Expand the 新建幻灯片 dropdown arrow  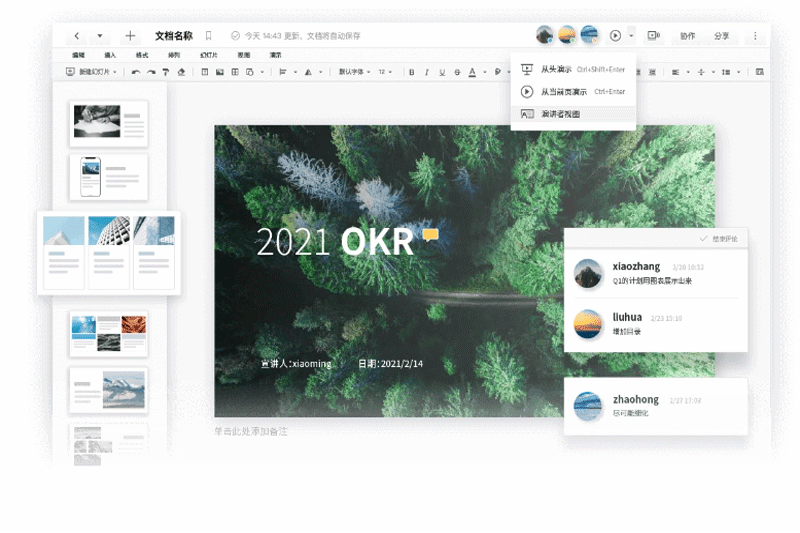tap(115, 72)
